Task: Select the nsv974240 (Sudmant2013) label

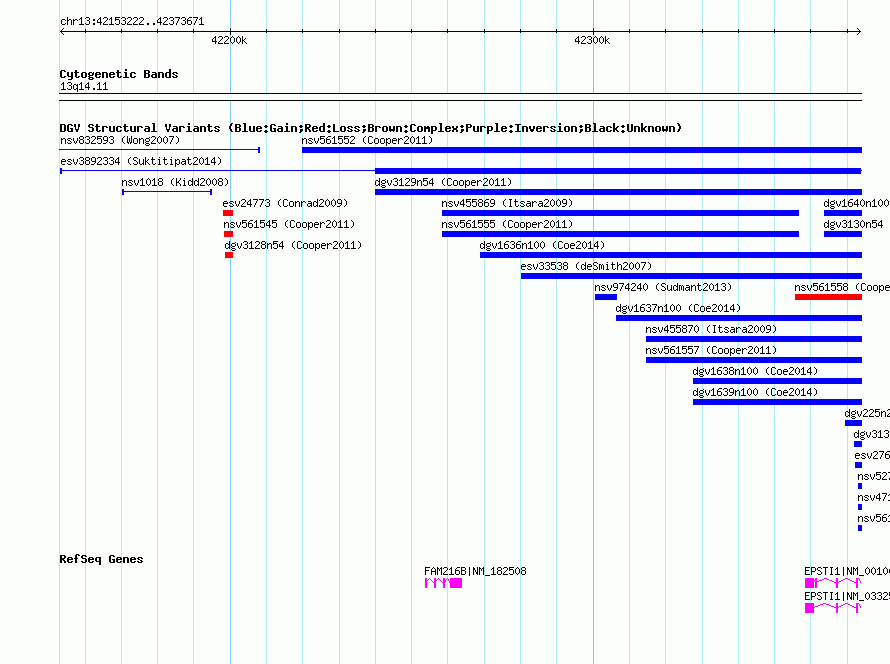Action: (663, 287)
